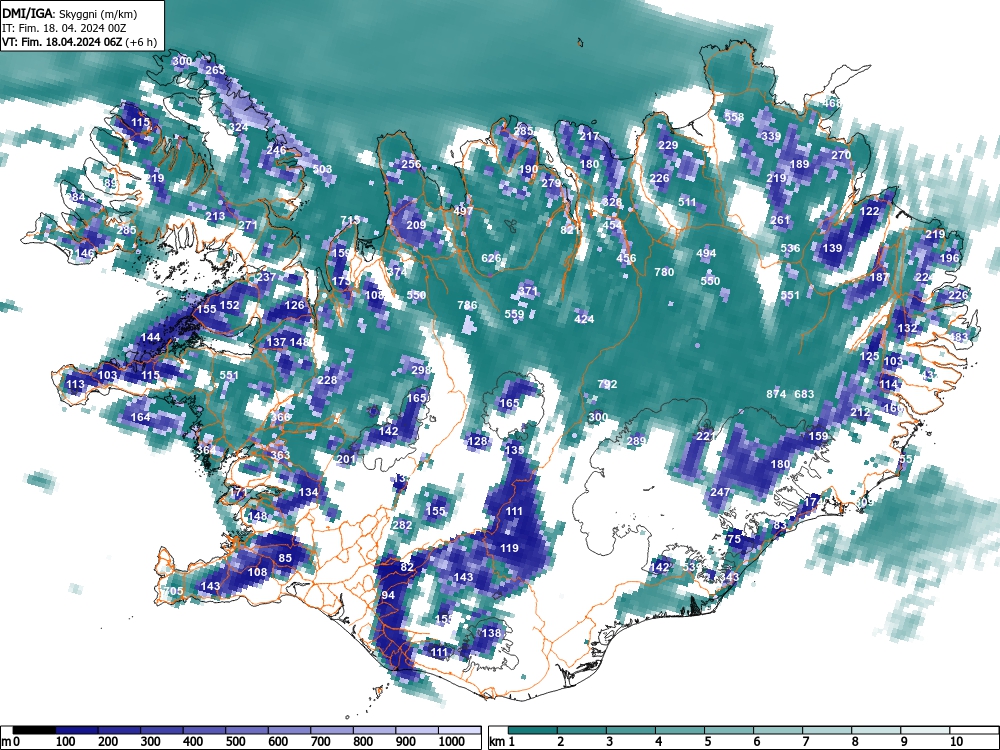Click the map value 265 in the northwest
Screen dimensions: 1000x750
pos(215,70)
